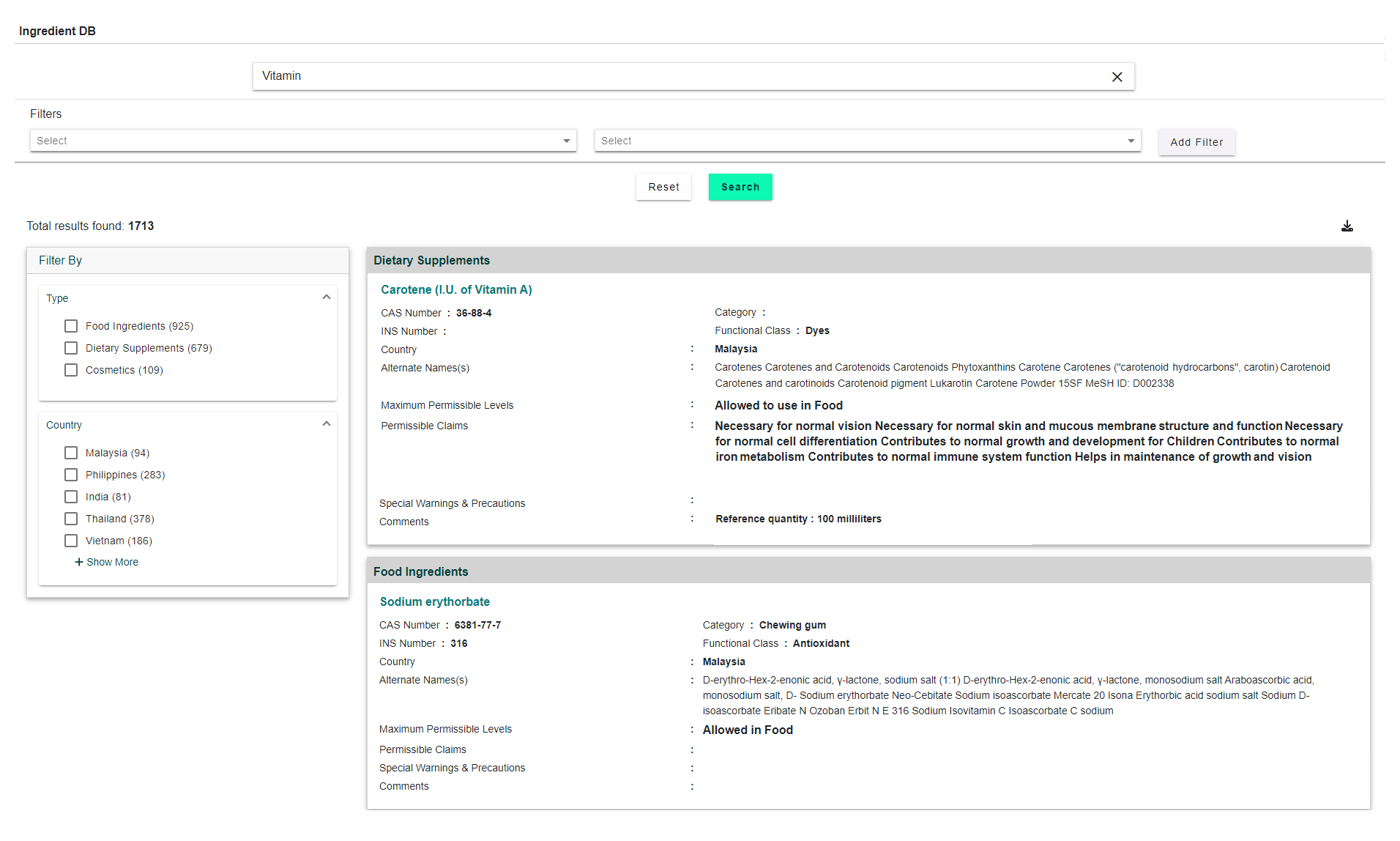This screenshot has height=841, width=1400.
Task: Collapse the Country filter section chevron
Action: coord(327,424)
